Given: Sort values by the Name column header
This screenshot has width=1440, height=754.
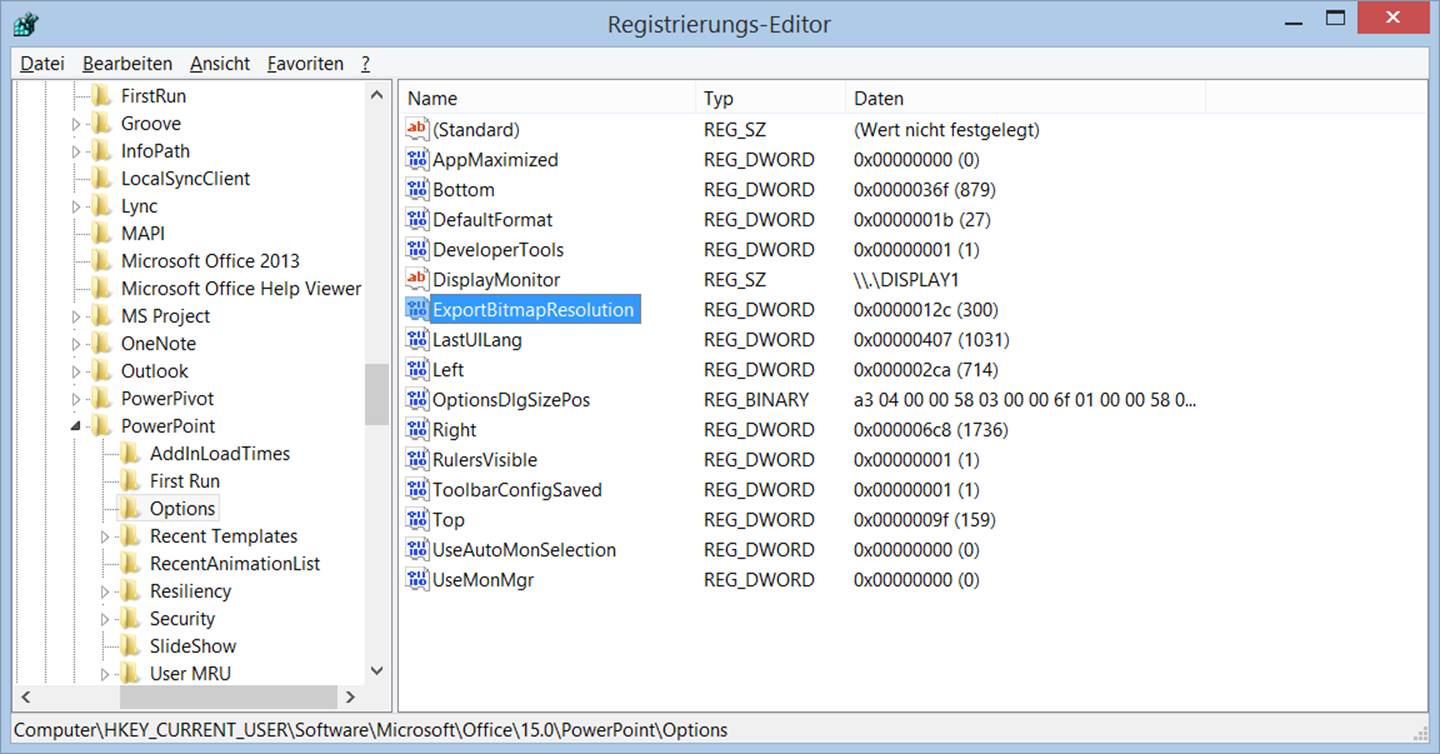Looking at the screenshot, I should (x=547, y=98).
